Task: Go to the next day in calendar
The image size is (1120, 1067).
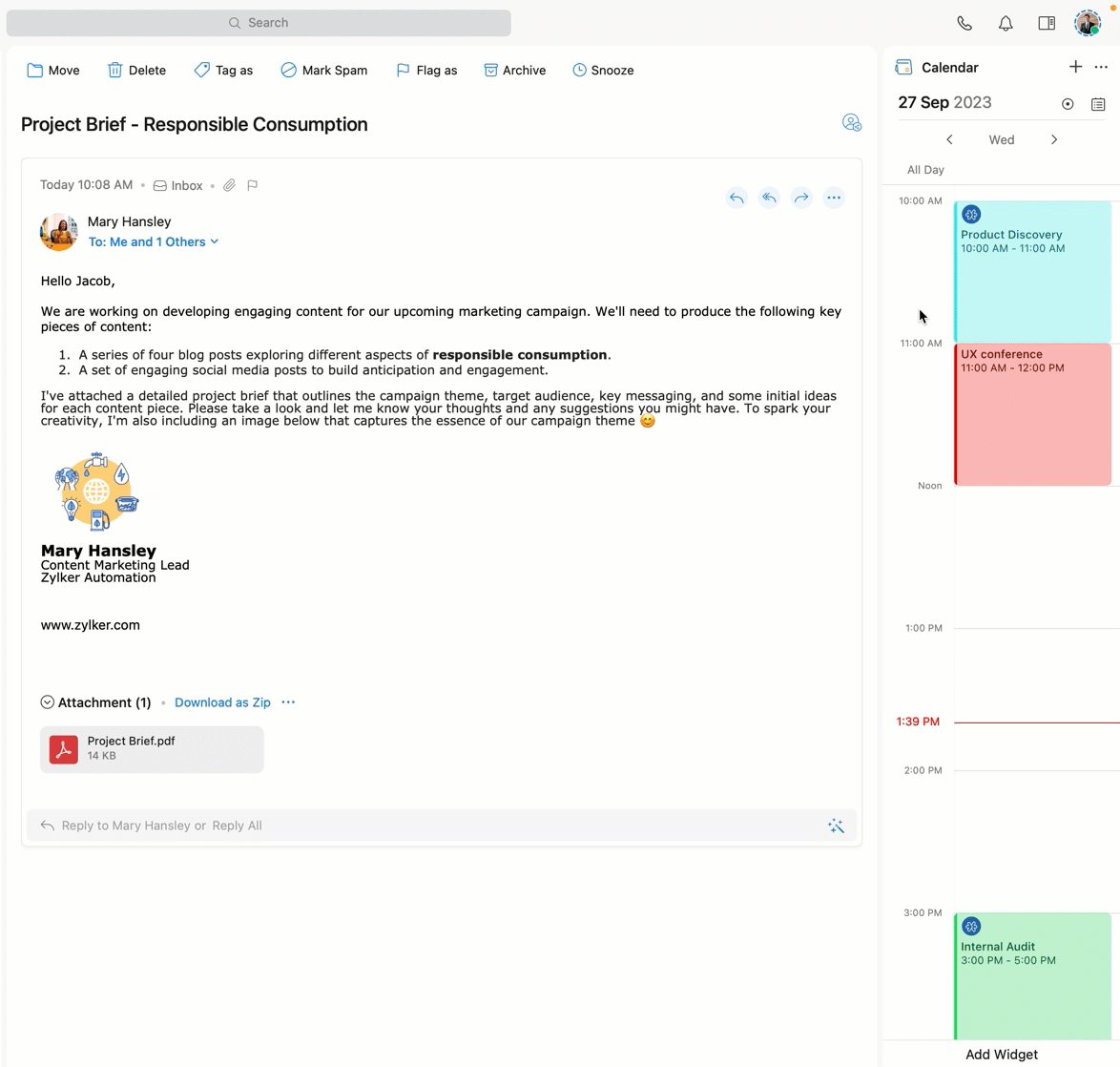Action: [1053, 139]
